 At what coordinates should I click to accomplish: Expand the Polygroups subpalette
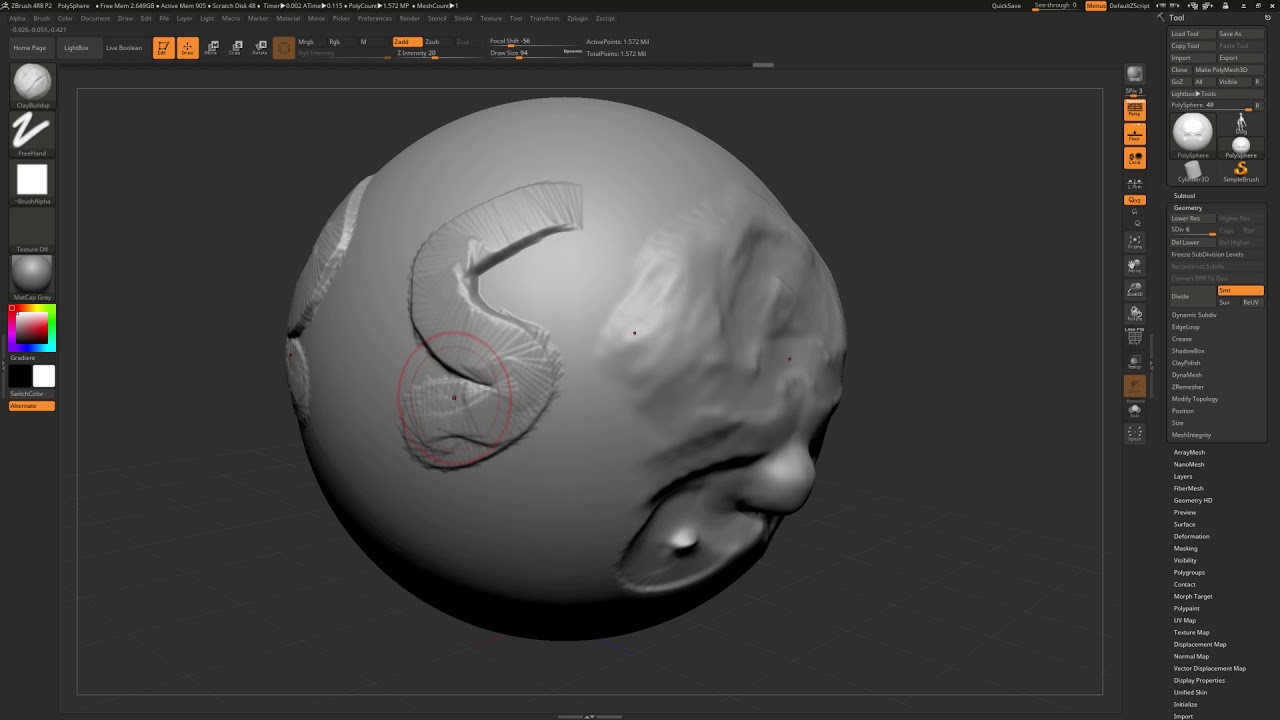pyautogui.click(x=1189, y=573)
